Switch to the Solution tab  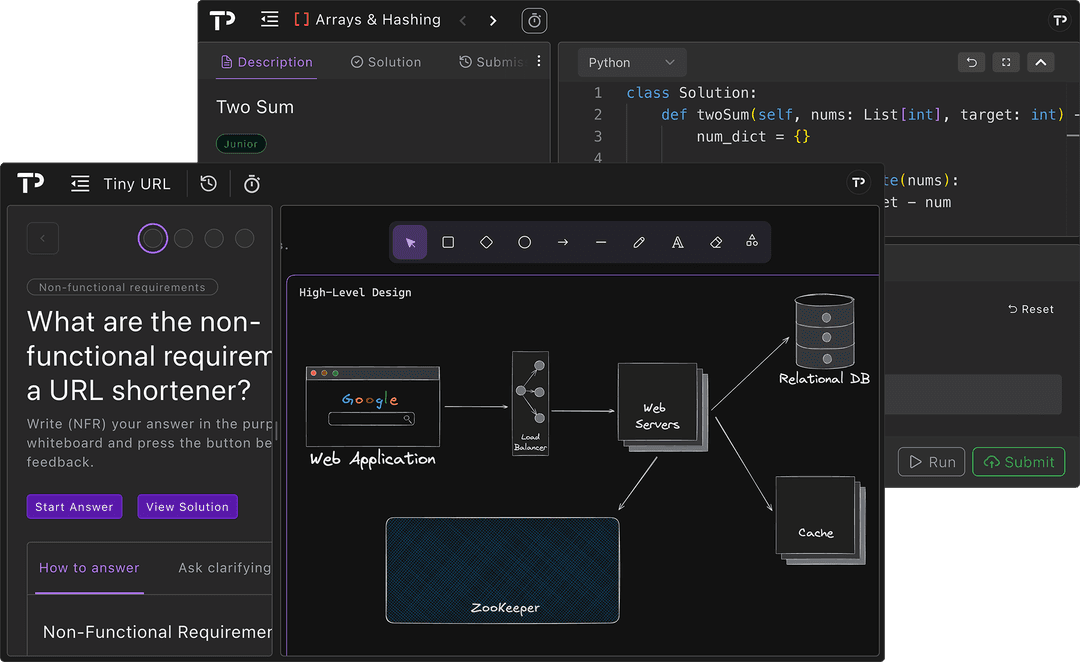click(386, 62)
